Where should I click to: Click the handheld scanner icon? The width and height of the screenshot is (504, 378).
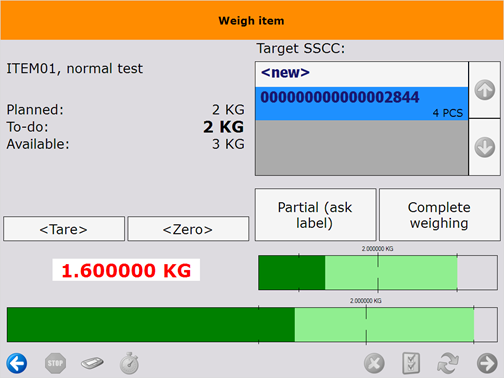(x=92, y=363)
